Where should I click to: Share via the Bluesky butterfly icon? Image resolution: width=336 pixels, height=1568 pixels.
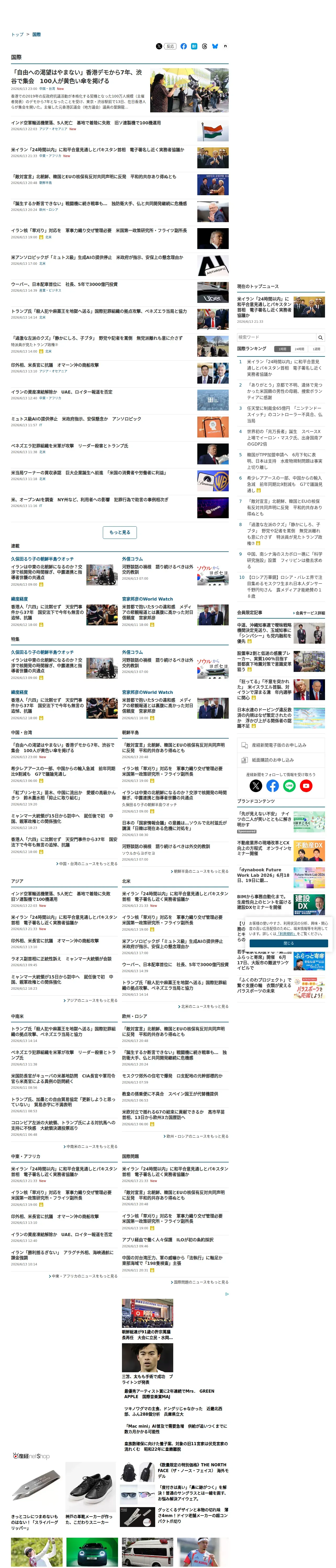(x=215, y=46)
